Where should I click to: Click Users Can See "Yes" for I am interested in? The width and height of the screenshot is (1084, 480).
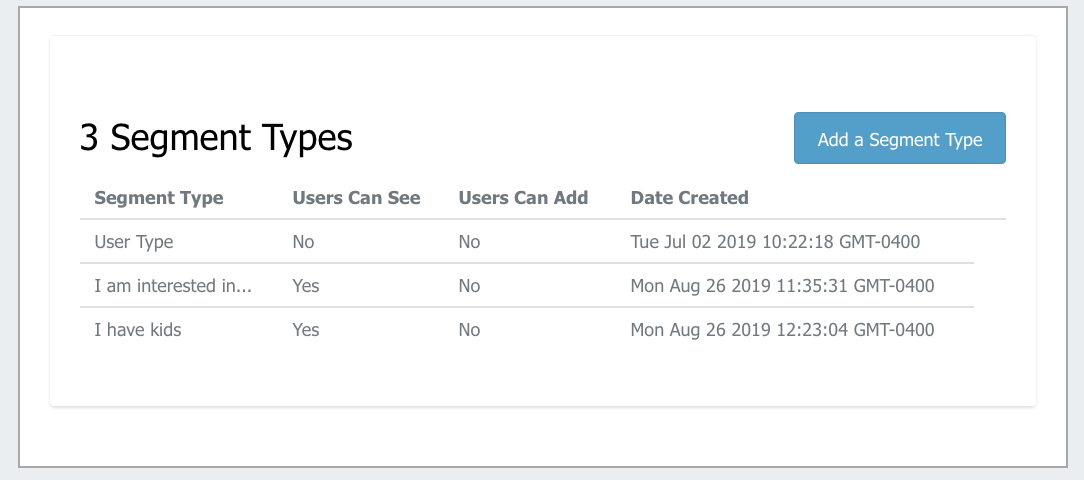tap(306, 286)
